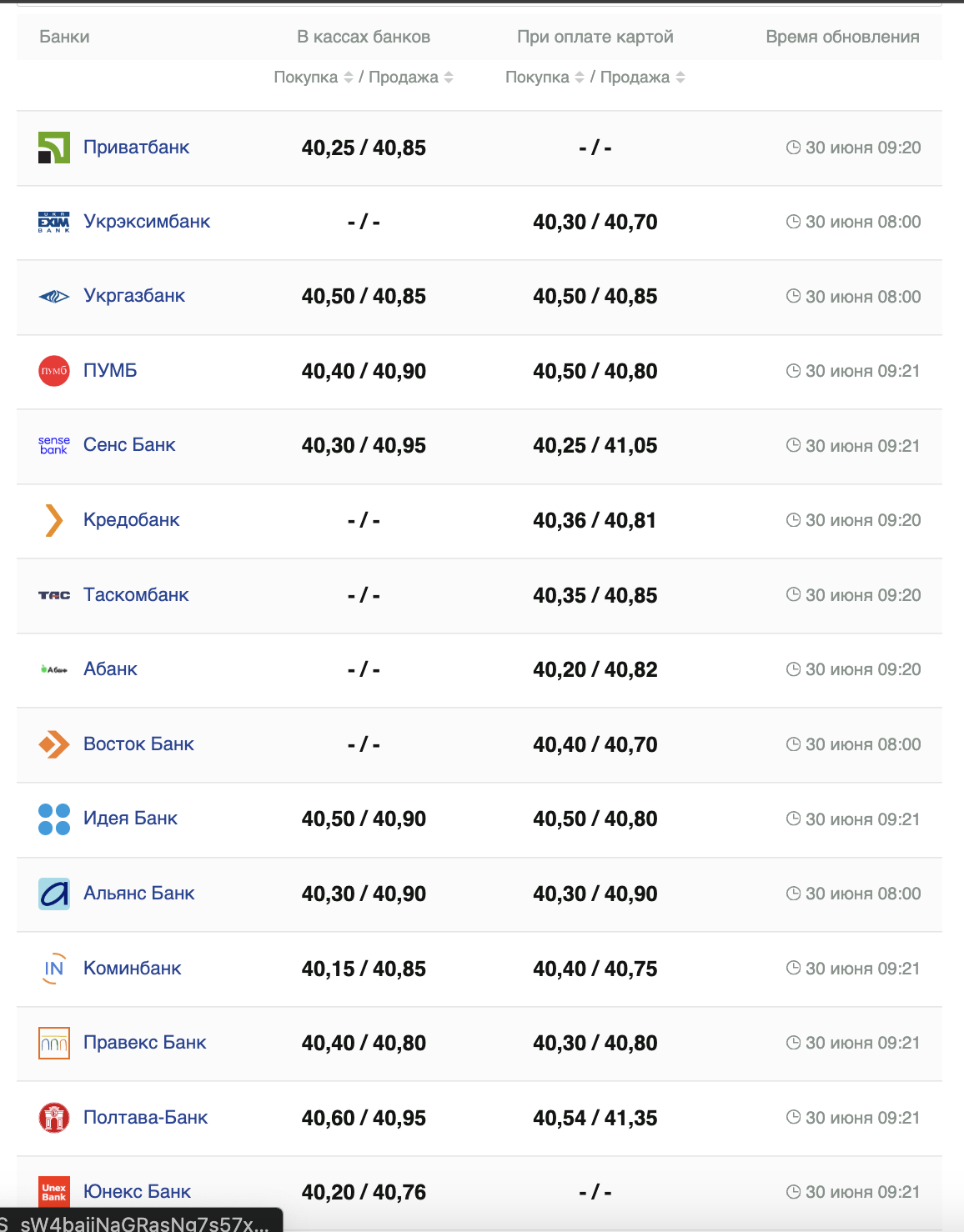
Task: Click the Укрэксимбанк EXIM logo icon
Action: pyautogui.click(x=54, y=222)
